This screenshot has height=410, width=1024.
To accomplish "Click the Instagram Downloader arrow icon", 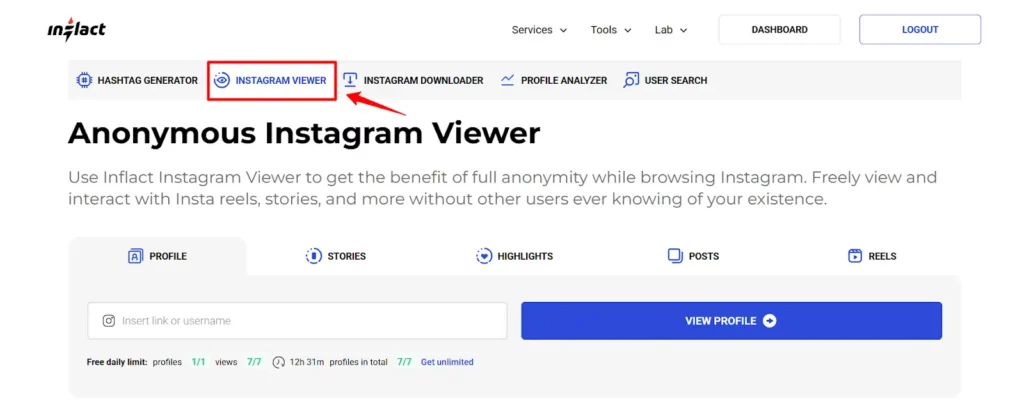I will point(351,80).
